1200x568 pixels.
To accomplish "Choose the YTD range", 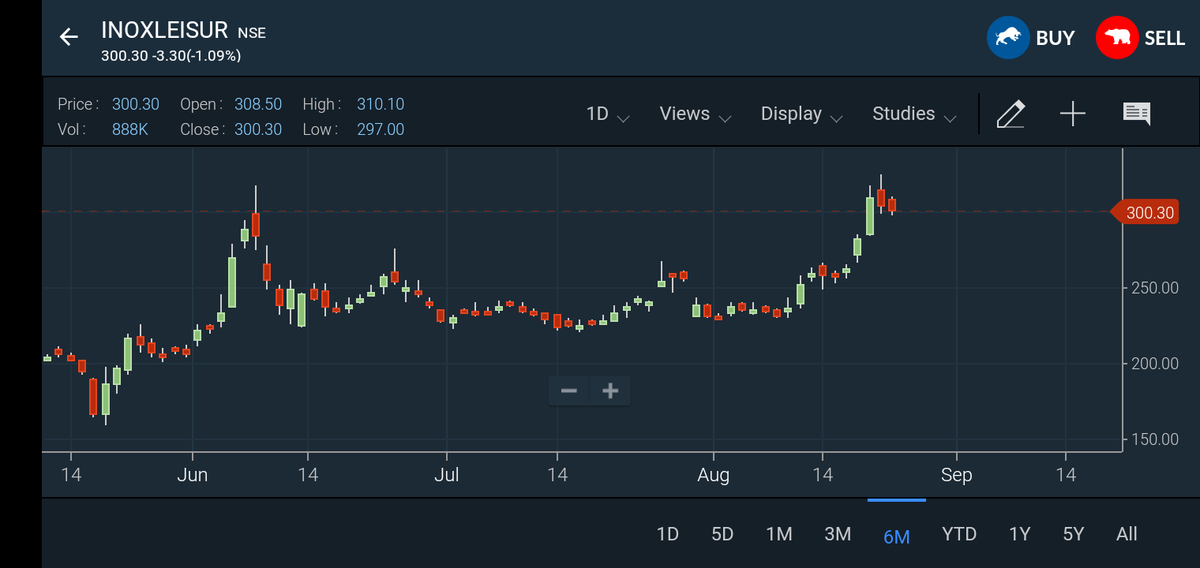I will coord(959,534).
